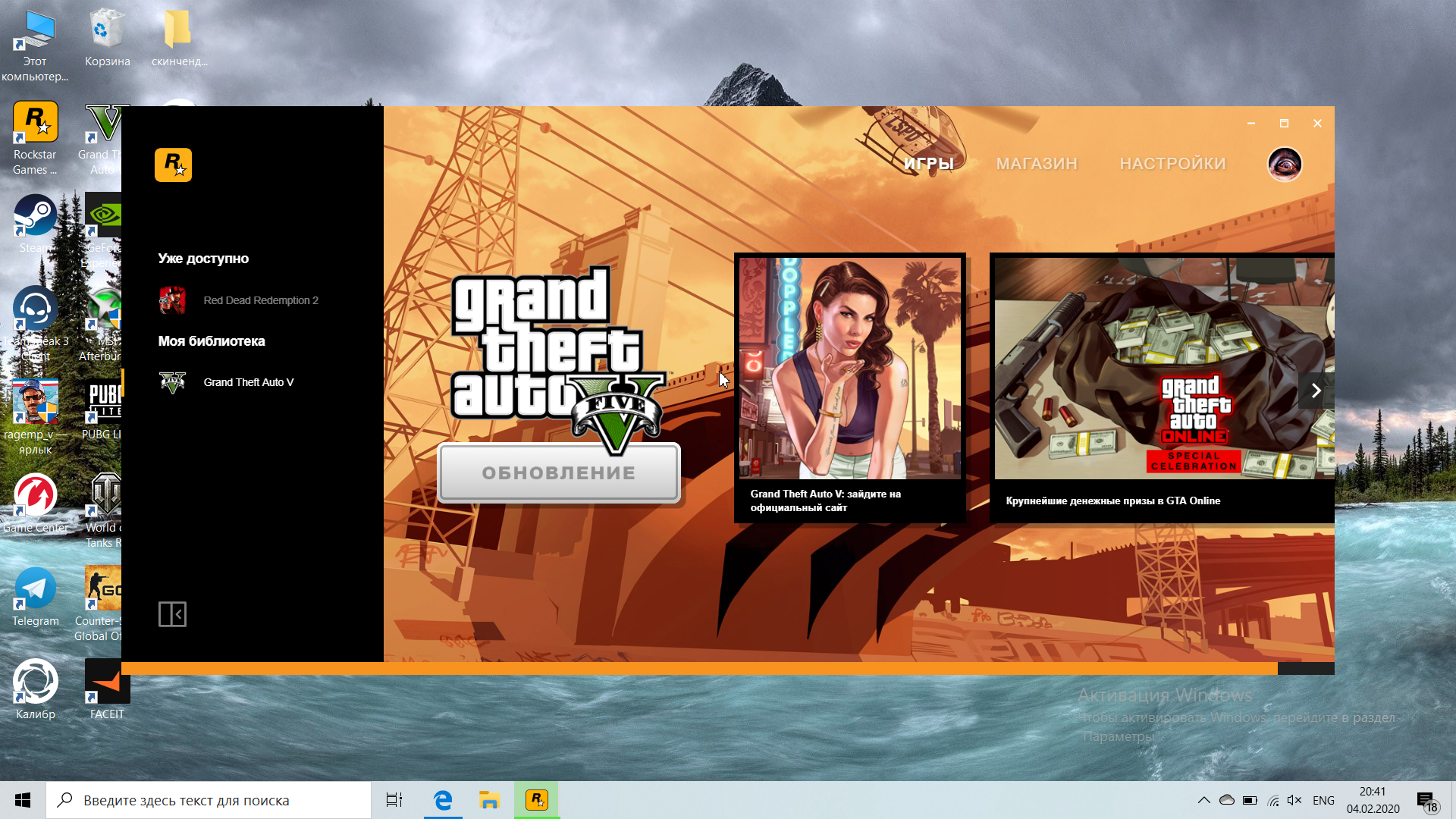Click the battery status tray icon

1250,800
